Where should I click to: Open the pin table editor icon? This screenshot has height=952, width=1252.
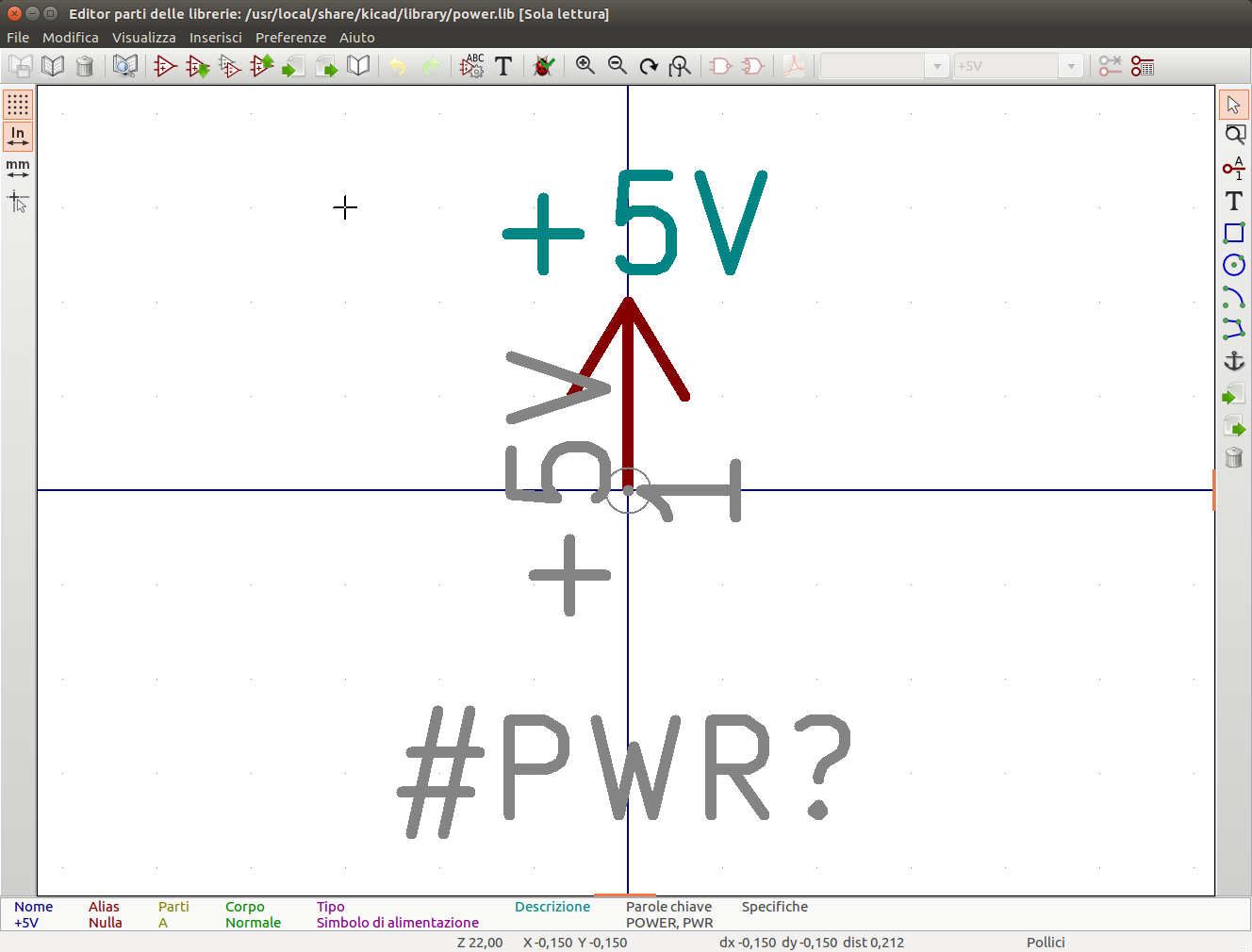point(1143,66)
